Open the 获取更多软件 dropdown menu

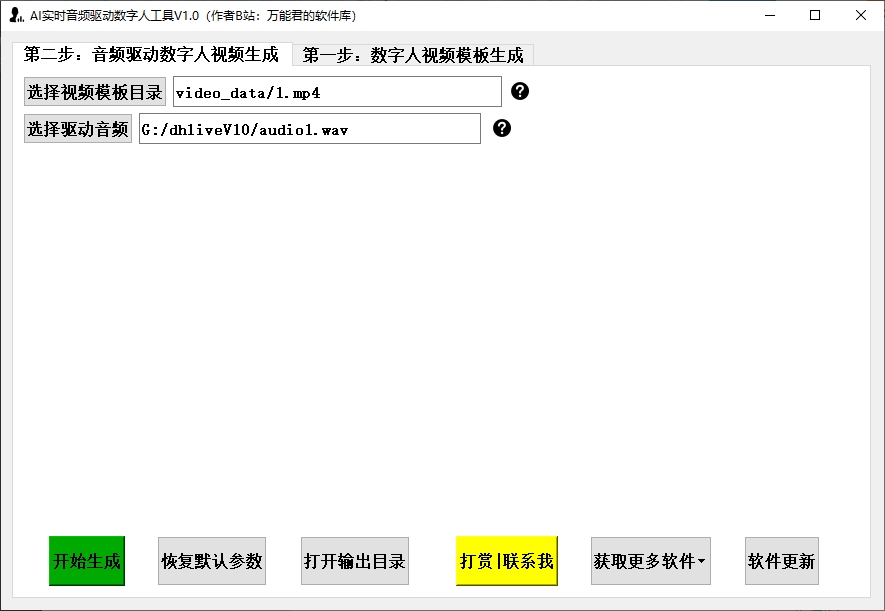[650, 561]
